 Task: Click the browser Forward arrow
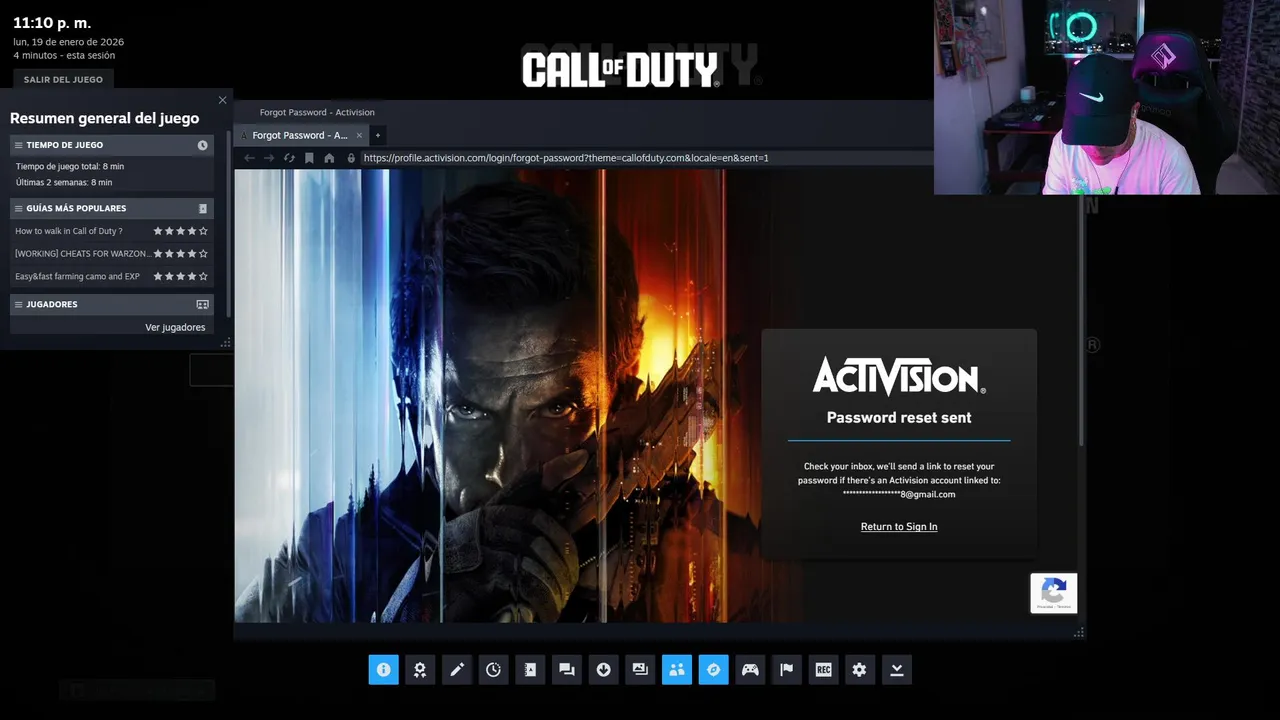[x=269, y=158]
